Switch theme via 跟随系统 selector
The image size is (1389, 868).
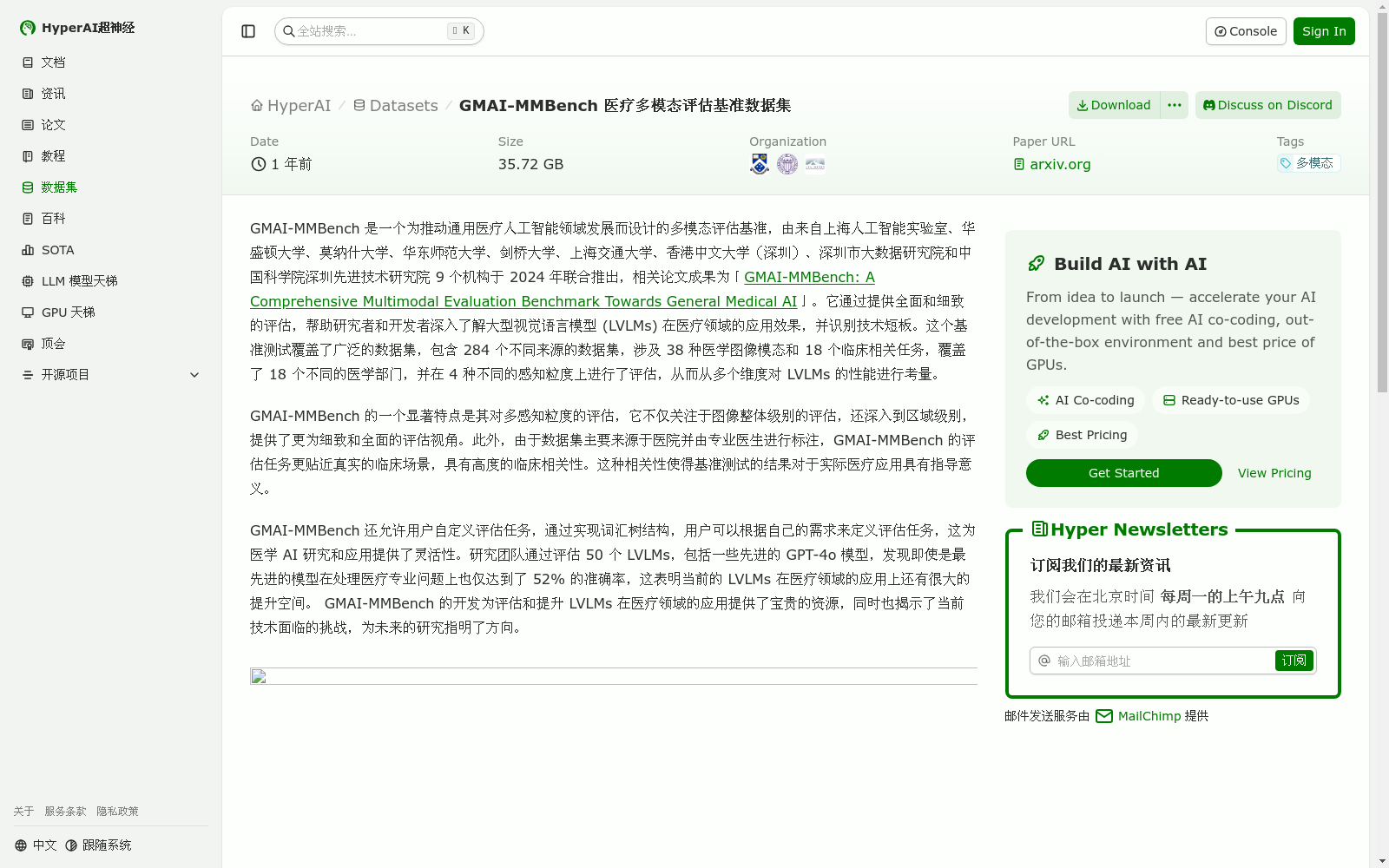tap(98, 845)
